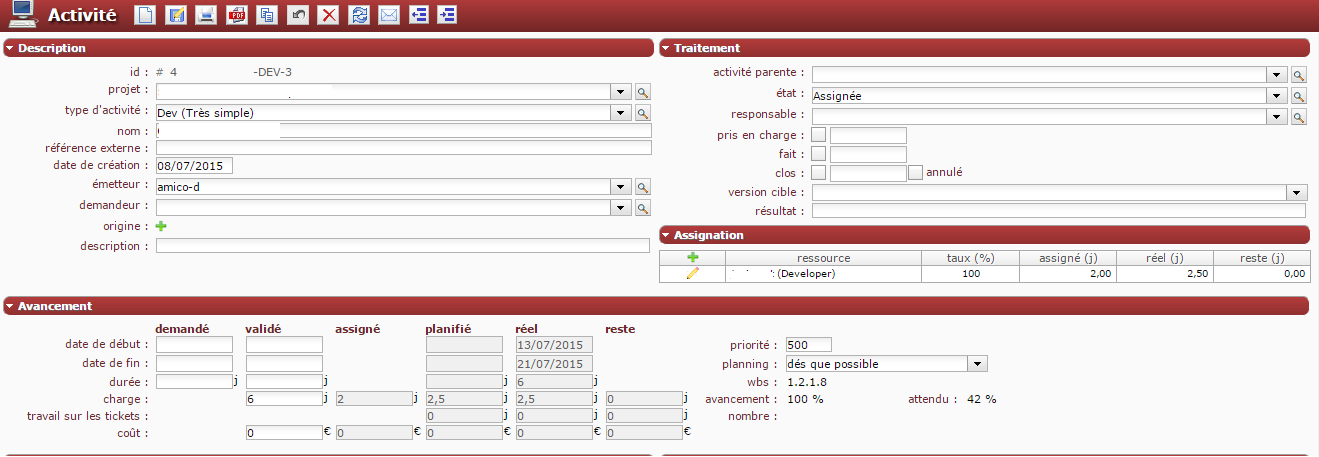
Task: Click the priorité input field
Action: [x=809, y=345]
